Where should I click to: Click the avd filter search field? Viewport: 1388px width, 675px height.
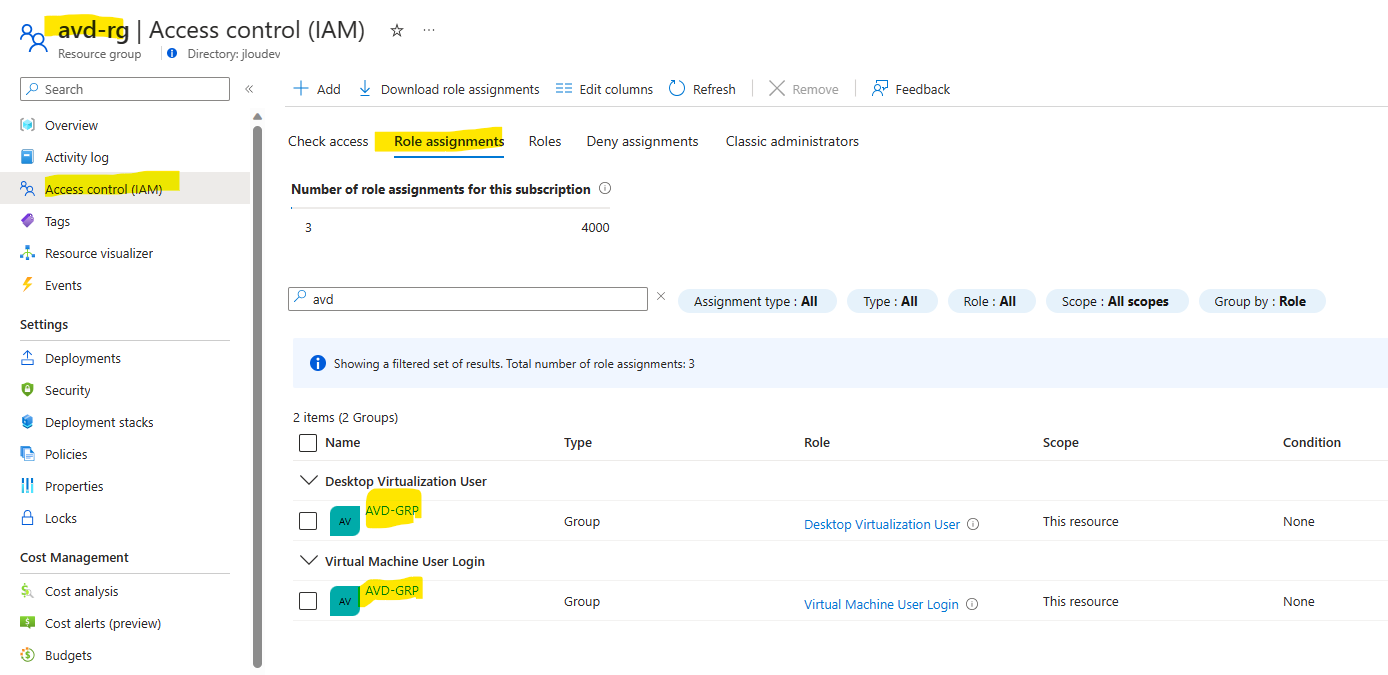(468, 299)
